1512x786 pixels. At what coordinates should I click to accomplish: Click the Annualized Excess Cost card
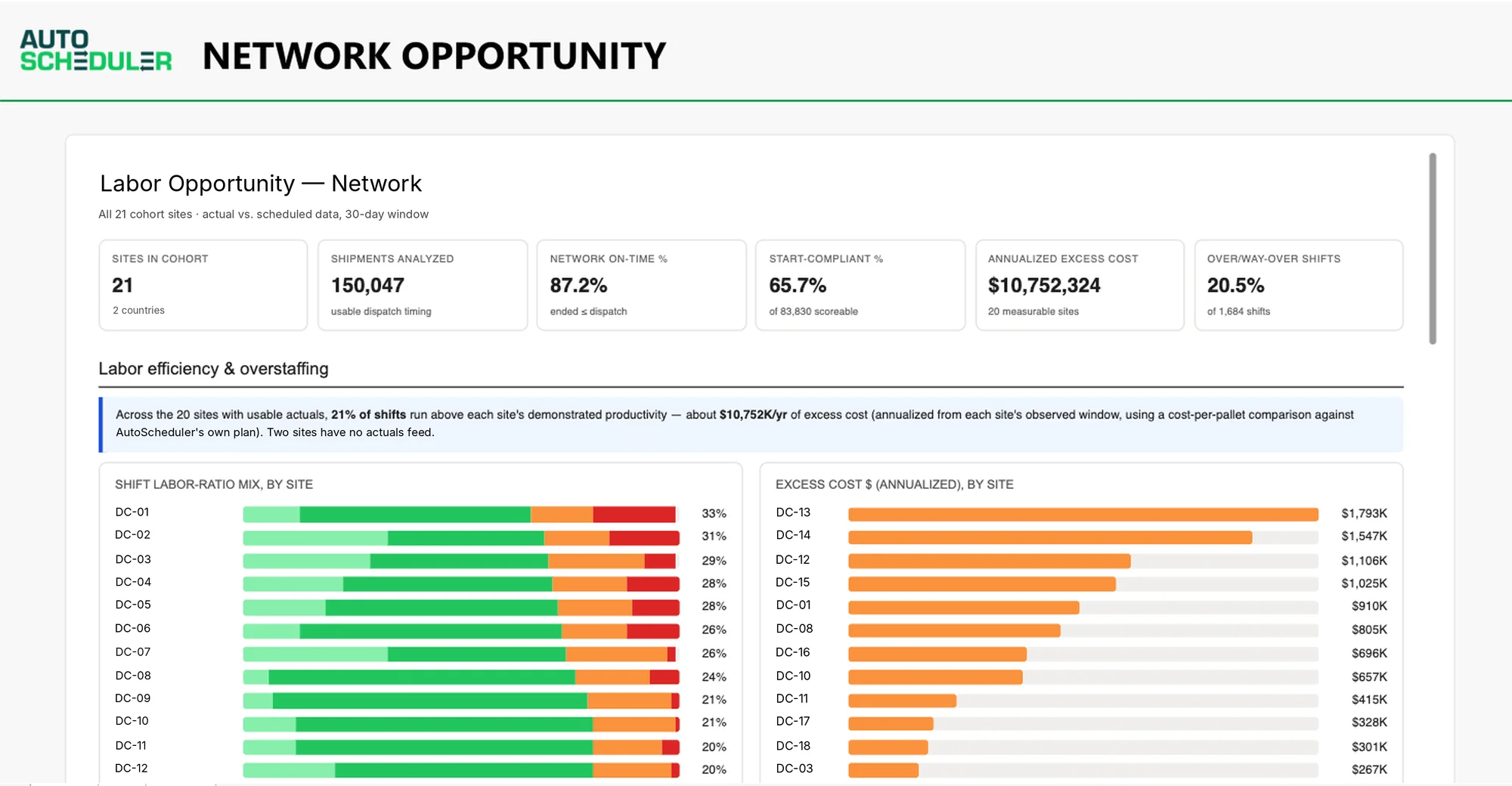[x=1080, y=285]
